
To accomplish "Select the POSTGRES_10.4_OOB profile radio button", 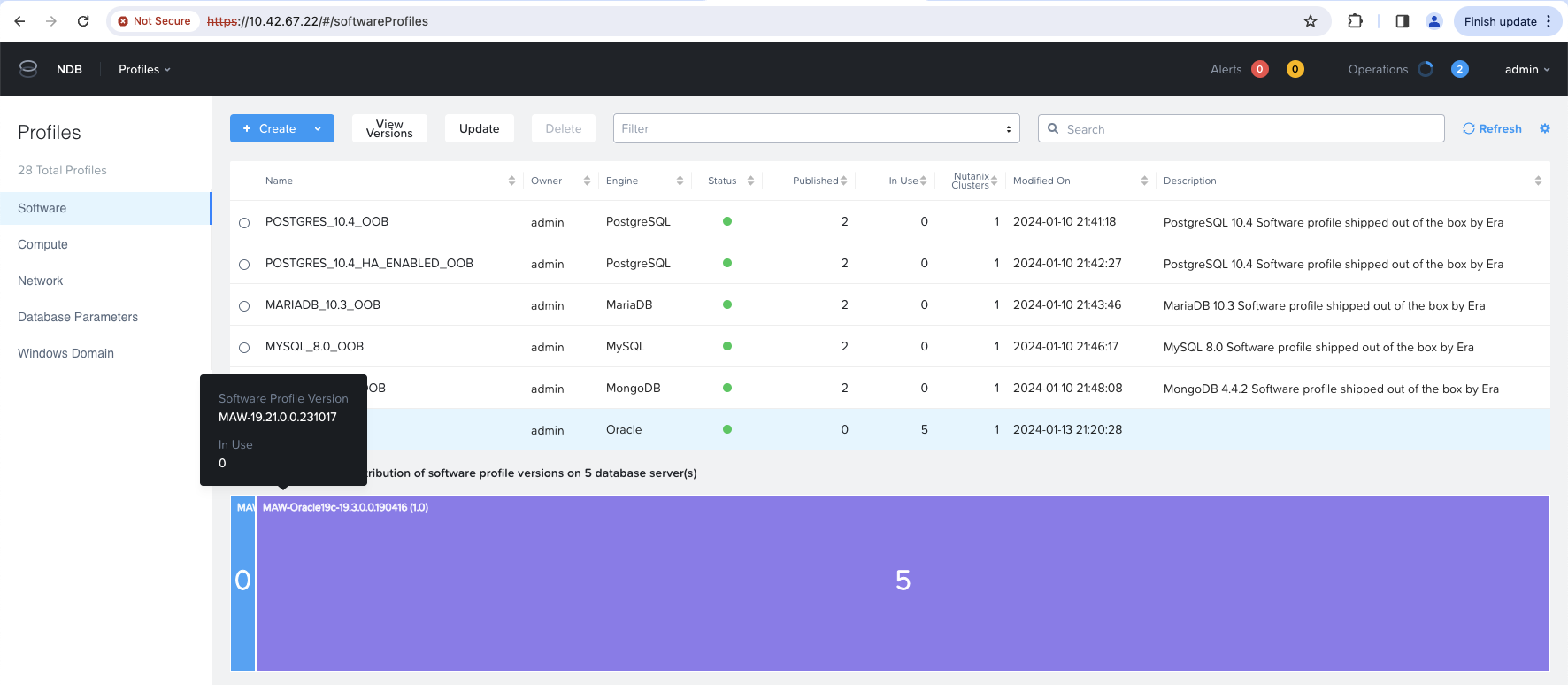I will coord(244,223).
